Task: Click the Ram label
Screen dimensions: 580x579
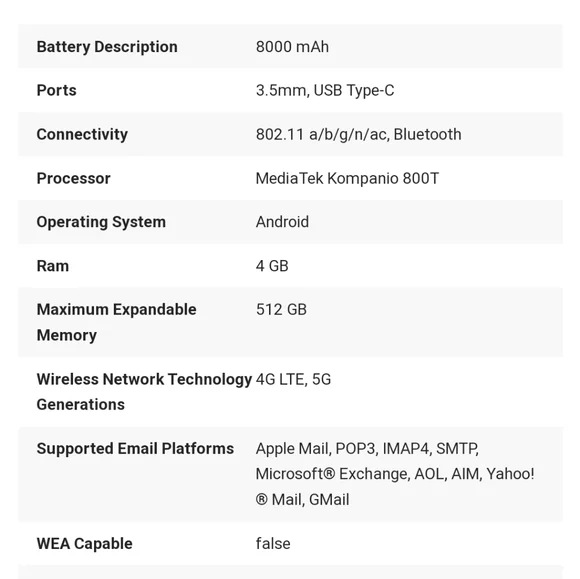Action: [x=53, y=266]
